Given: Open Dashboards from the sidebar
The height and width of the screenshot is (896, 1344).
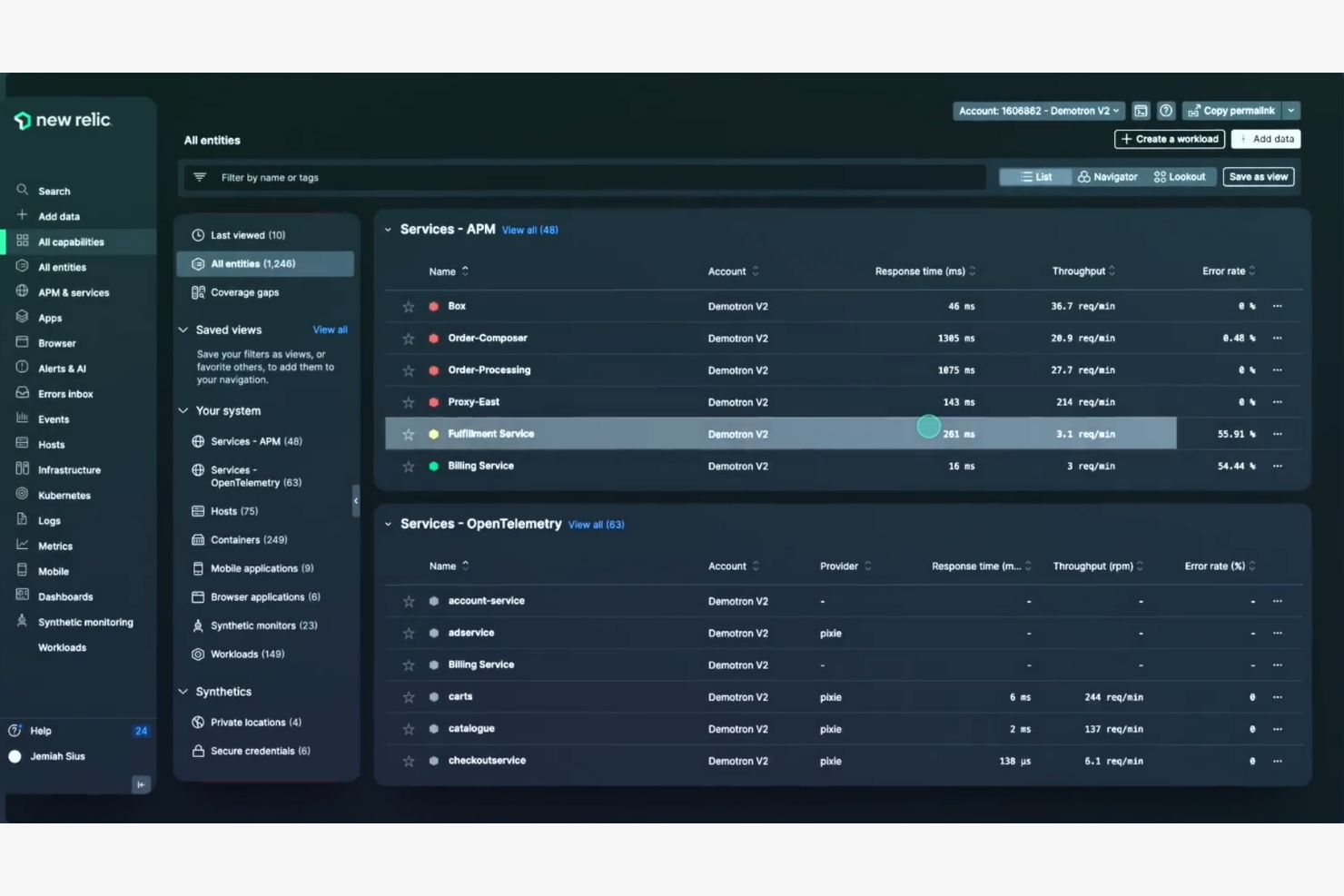Looking at the screenshot, I should tap(65, 596).
